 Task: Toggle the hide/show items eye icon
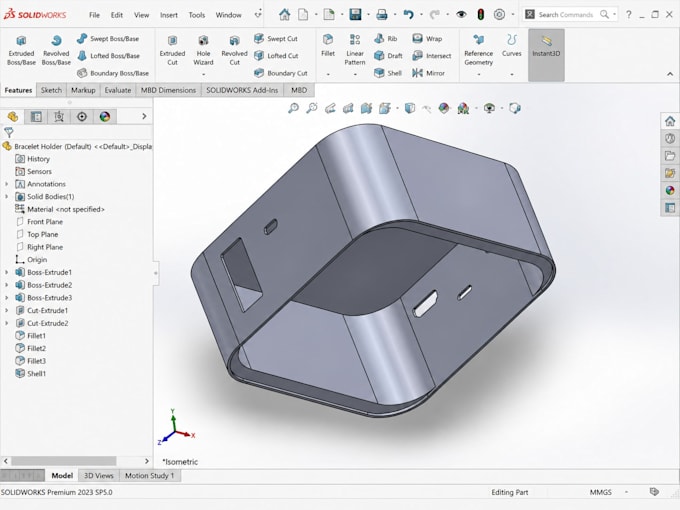tap(461, 14)
